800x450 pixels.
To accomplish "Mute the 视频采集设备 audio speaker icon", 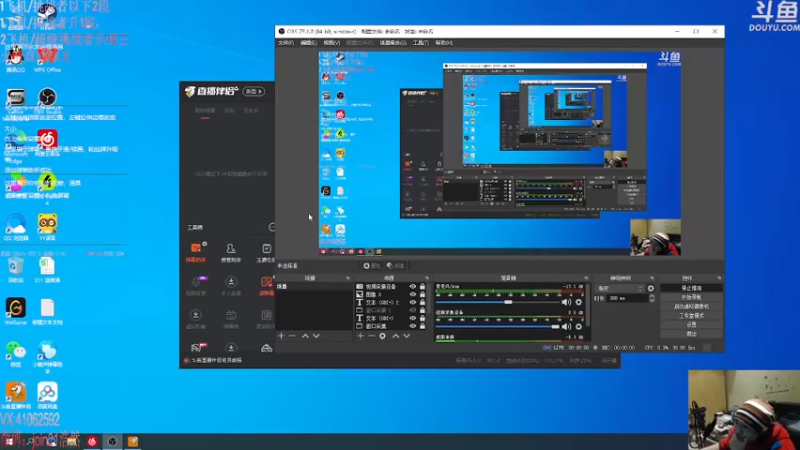I will [x=566, y=327].
